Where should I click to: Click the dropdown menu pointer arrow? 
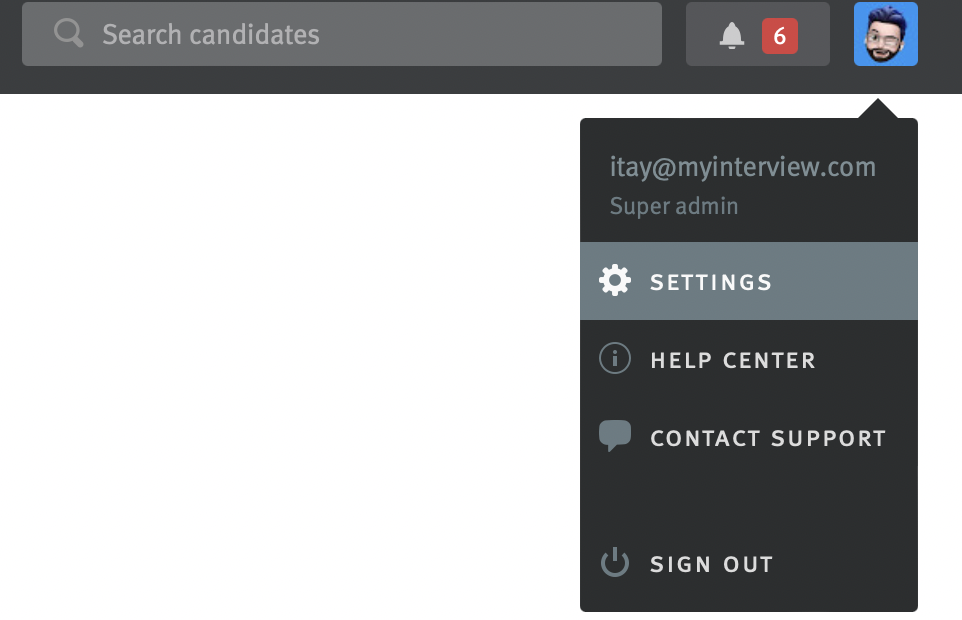coord(876,109)
